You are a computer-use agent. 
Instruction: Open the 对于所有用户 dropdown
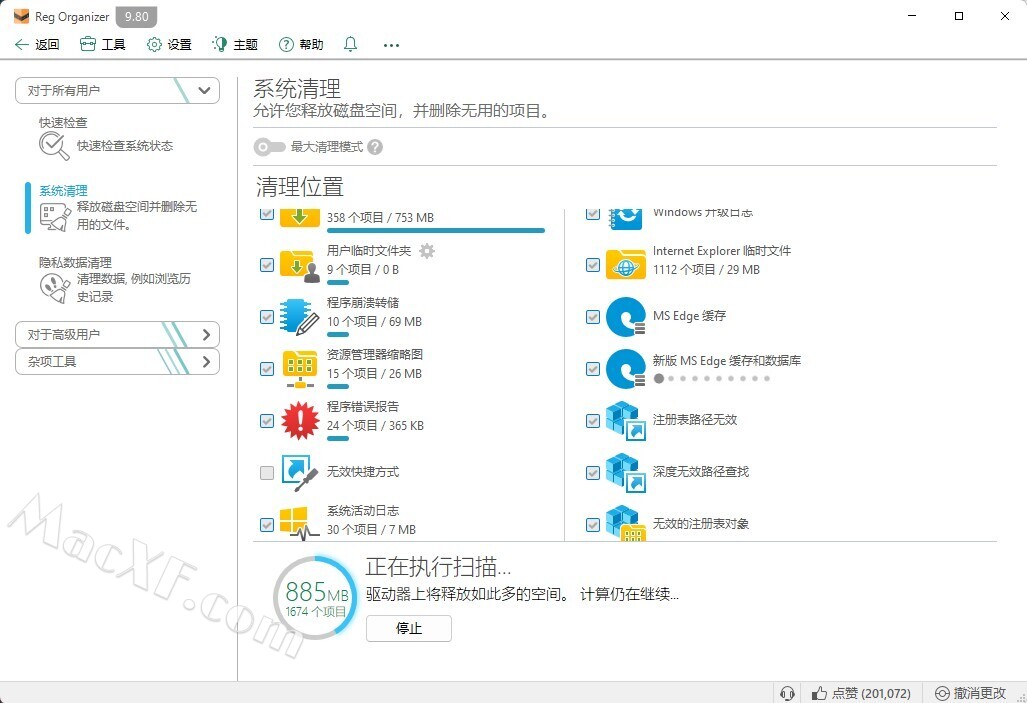pyautogui.click(x=117, y=90)
